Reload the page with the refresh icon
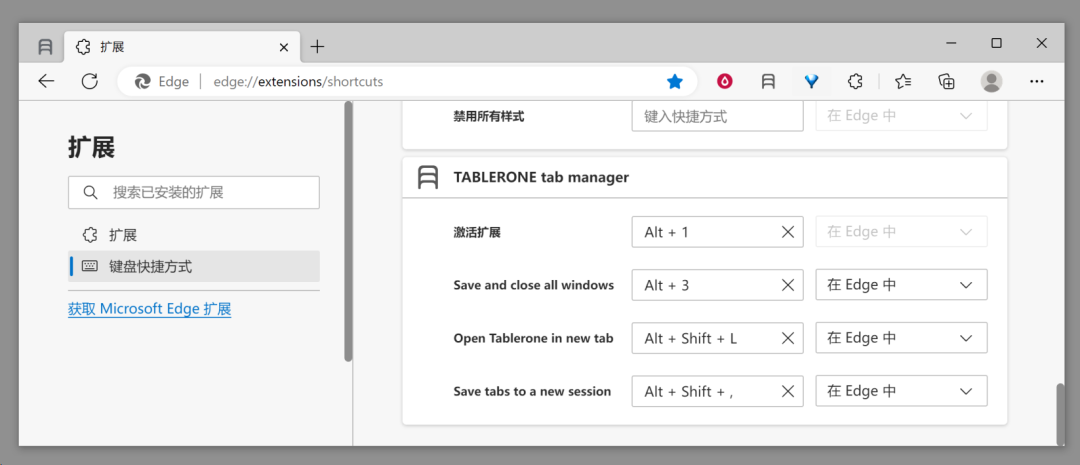Screen dimensions: 1080x465 tap(90, 82)
